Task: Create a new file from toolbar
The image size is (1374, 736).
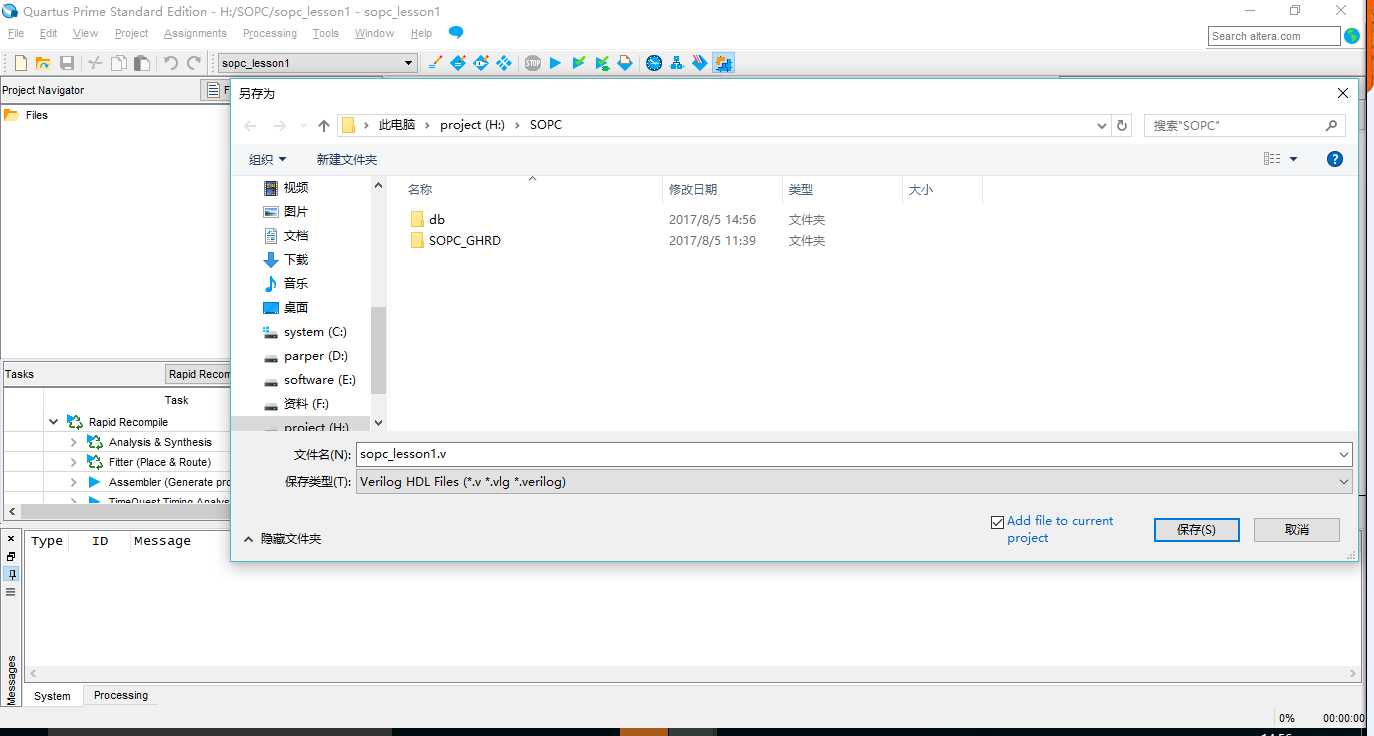Action: [x=20, y=63]
